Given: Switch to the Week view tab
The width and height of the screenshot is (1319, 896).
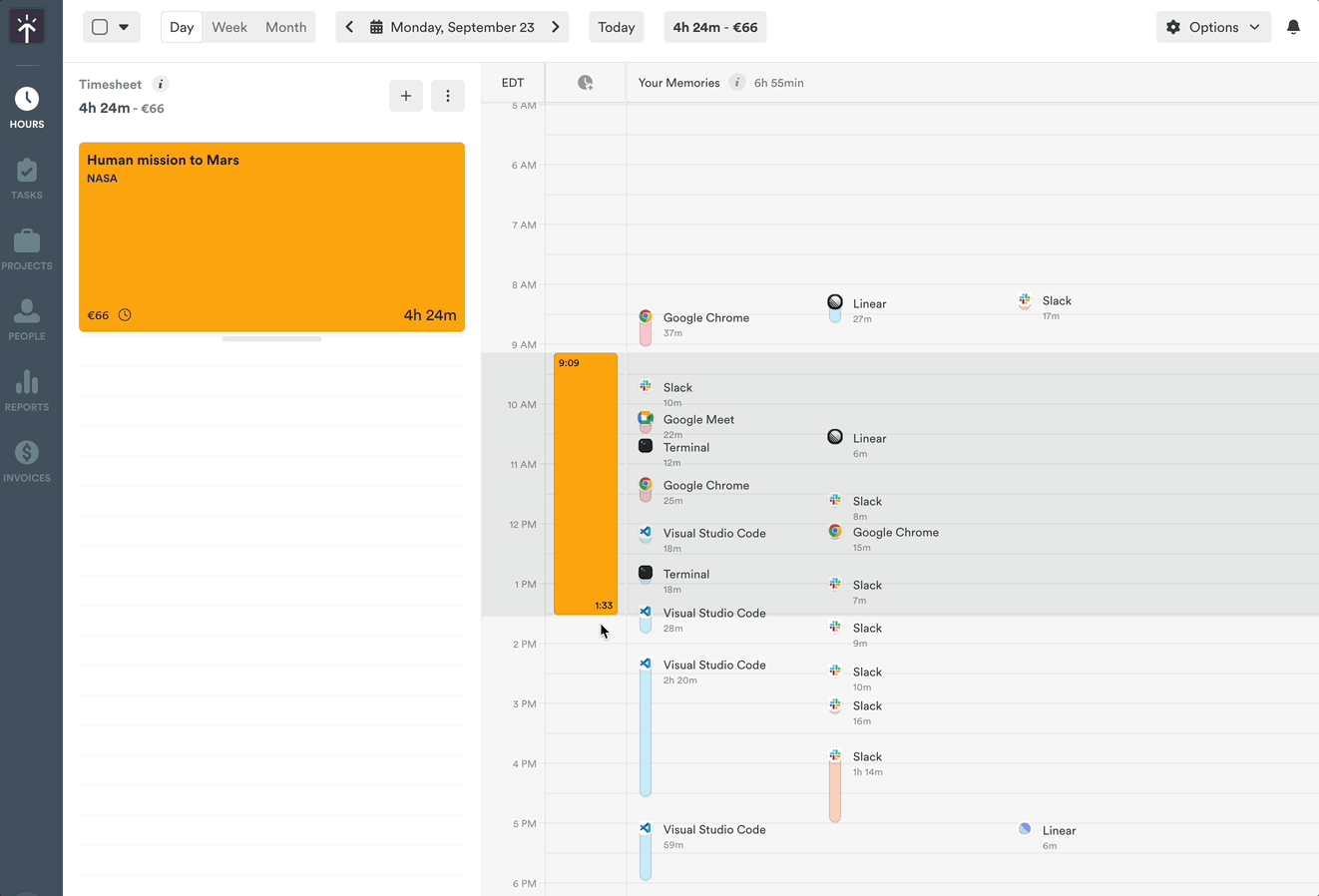Looking at the screenshot, I should [x=228, y=27].
